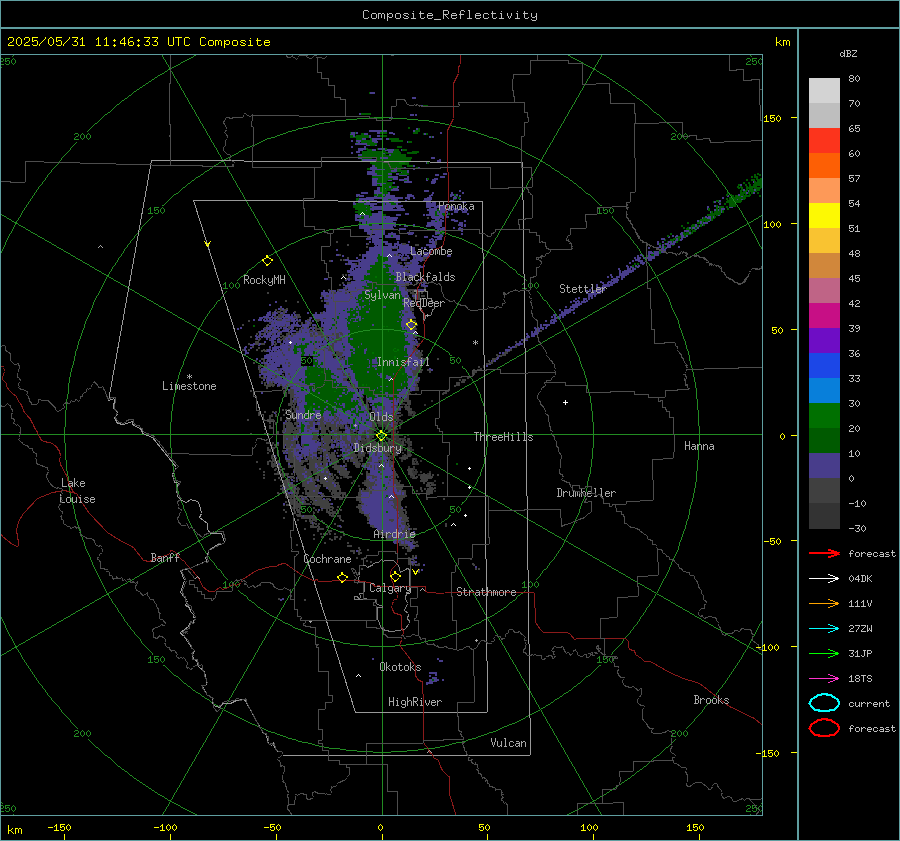Click the red forecast arrow in legend

pyautogui.click(x=824, y=553)
